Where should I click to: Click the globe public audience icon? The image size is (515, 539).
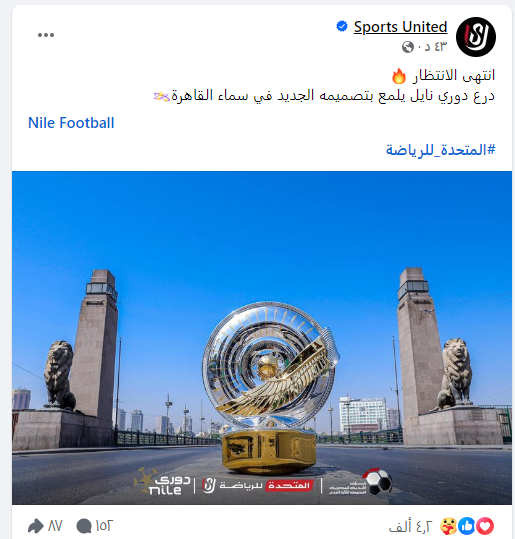[408, 46]
